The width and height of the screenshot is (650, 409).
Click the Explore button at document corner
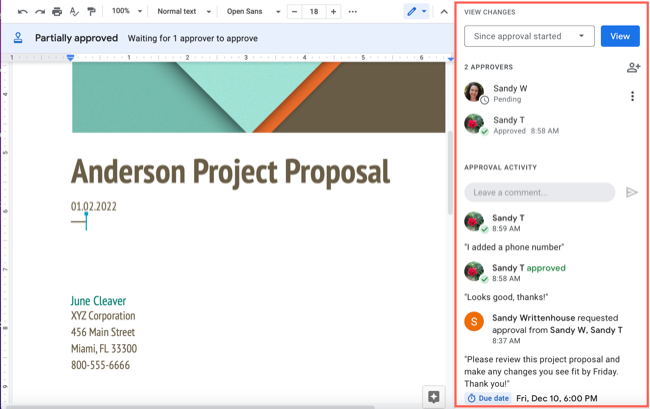pos(434,397)
